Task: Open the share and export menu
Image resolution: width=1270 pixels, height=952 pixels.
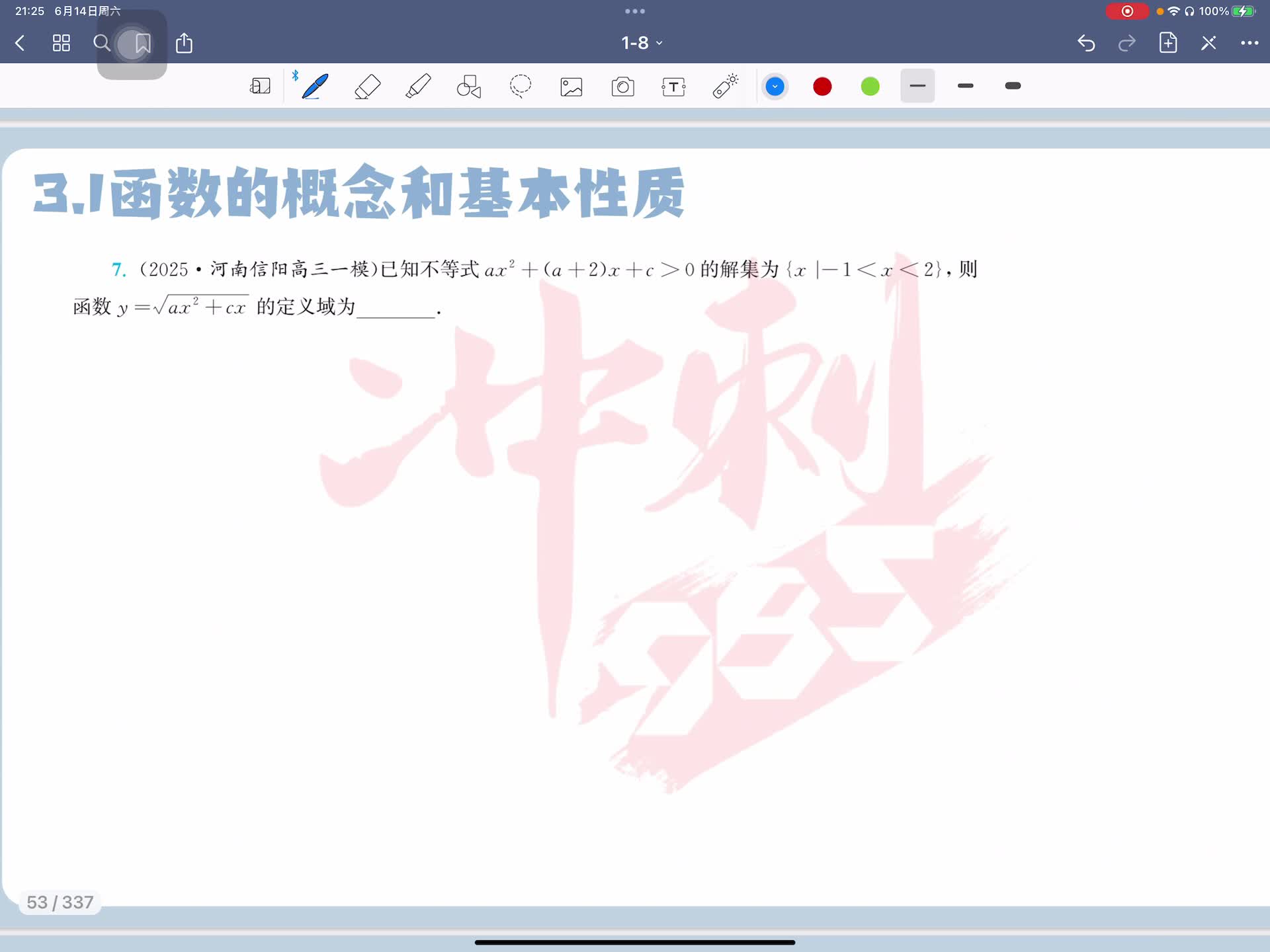Action: pyautogui.click(x=184, y=44)
